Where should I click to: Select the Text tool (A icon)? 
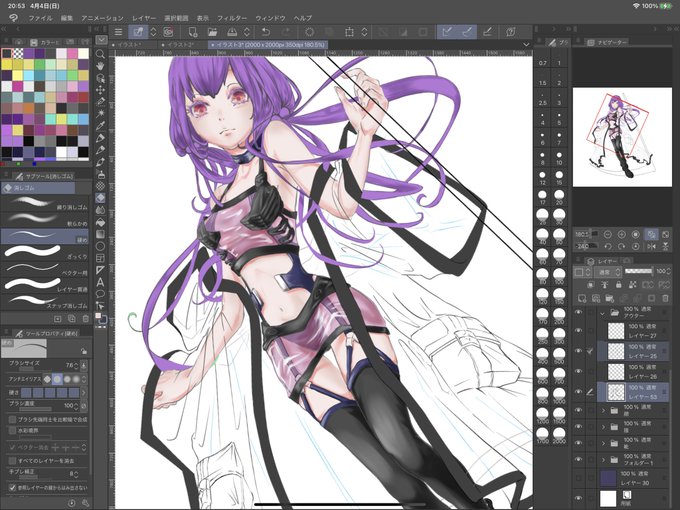100,282
